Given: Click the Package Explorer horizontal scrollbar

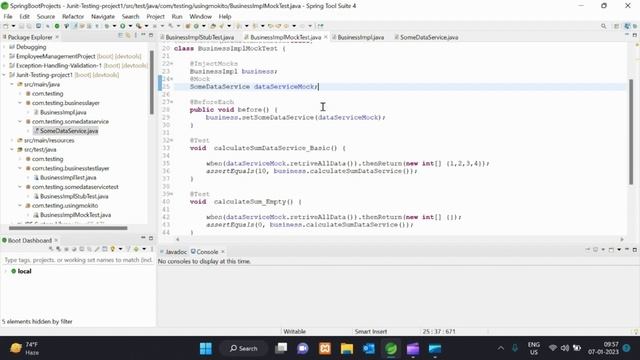Looking at the screenshot, I should point(68,228).
